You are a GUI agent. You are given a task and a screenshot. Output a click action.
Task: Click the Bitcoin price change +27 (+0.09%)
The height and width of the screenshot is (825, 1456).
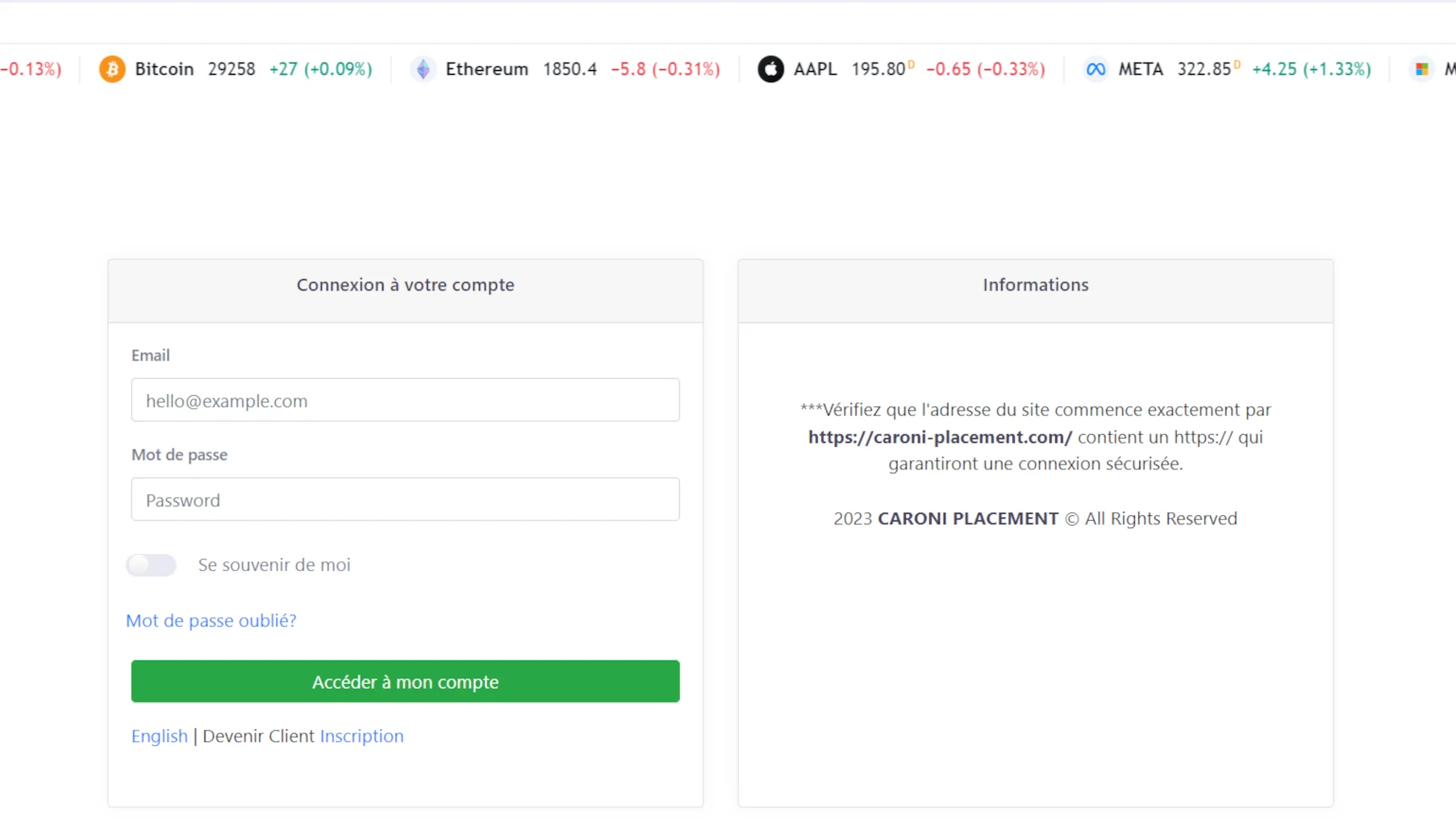coord(320,69)
